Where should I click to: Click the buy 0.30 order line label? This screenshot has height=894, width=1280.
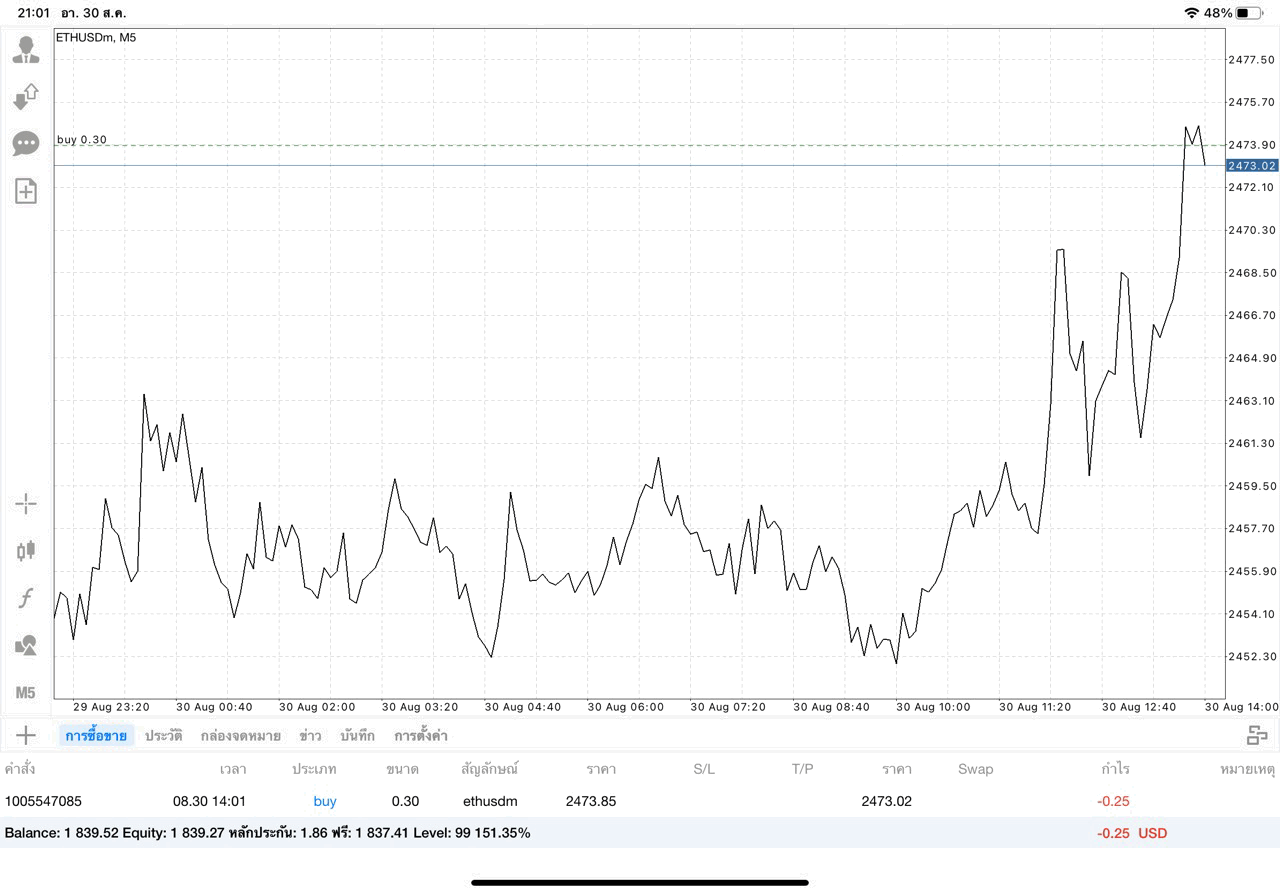pos(82,139)
